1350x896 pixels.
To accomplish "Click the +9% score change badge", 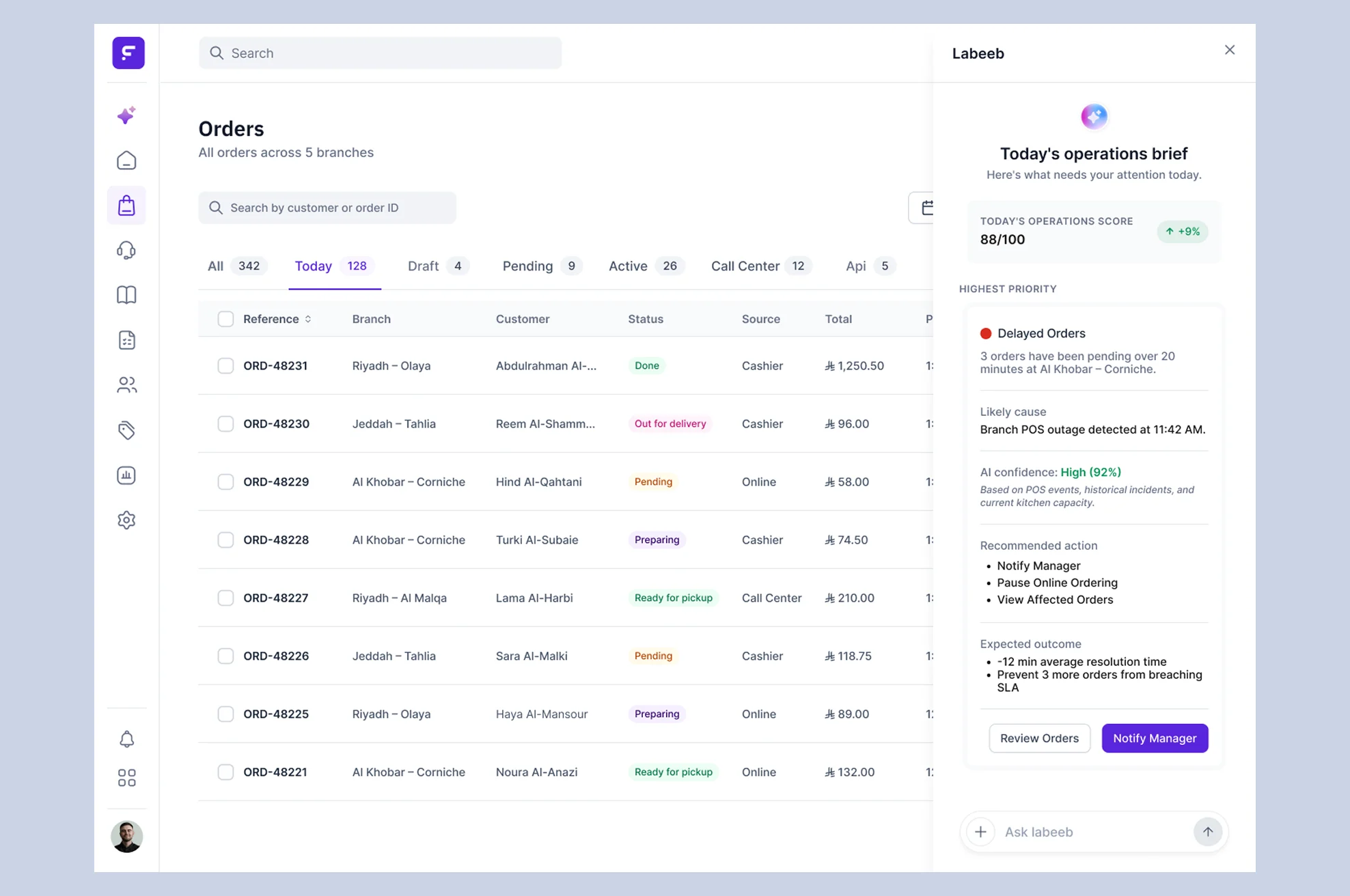I will click(x=1183, y=232).
